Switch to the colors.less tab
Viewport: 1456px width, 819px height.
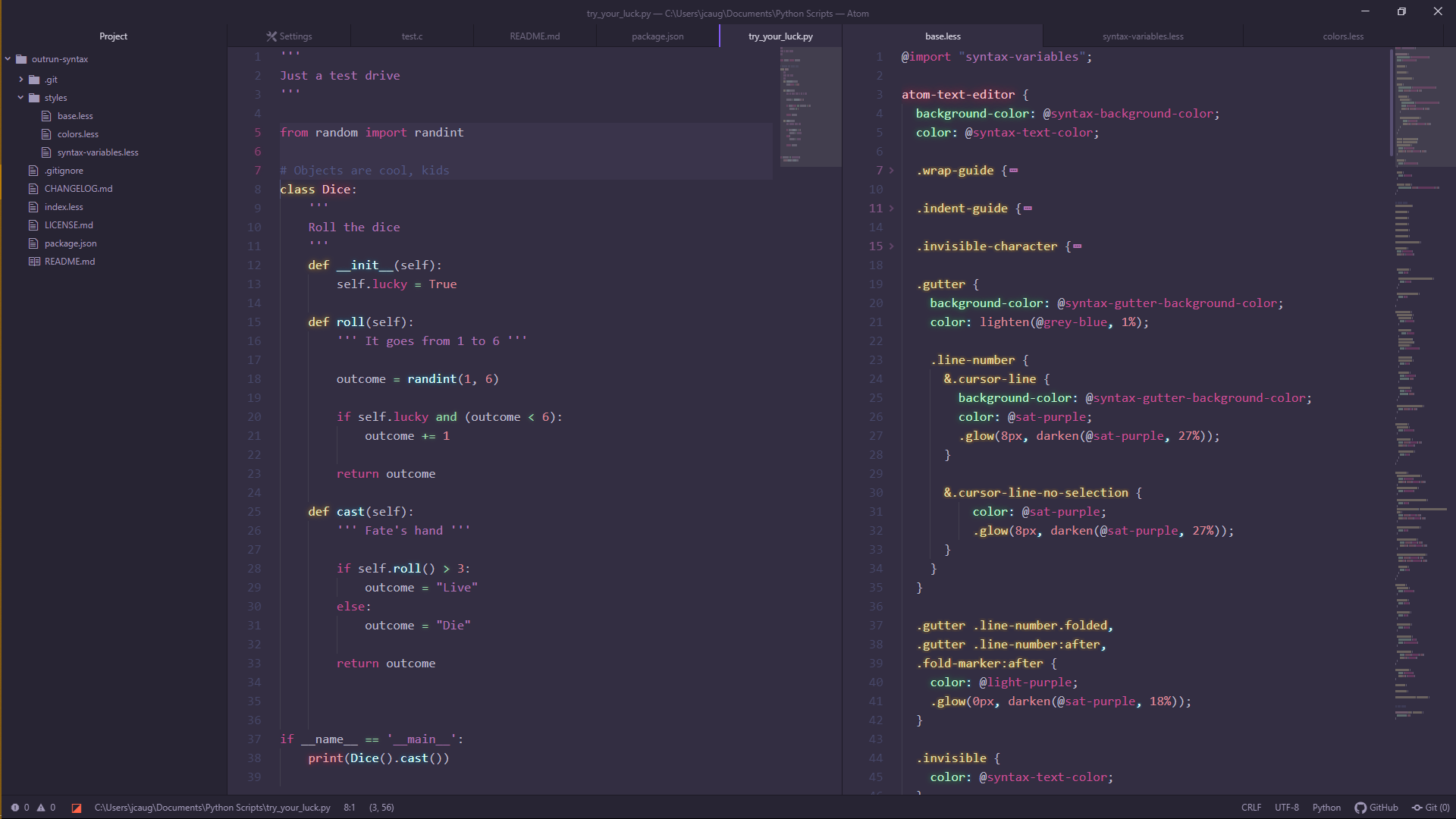point(1342,36)
